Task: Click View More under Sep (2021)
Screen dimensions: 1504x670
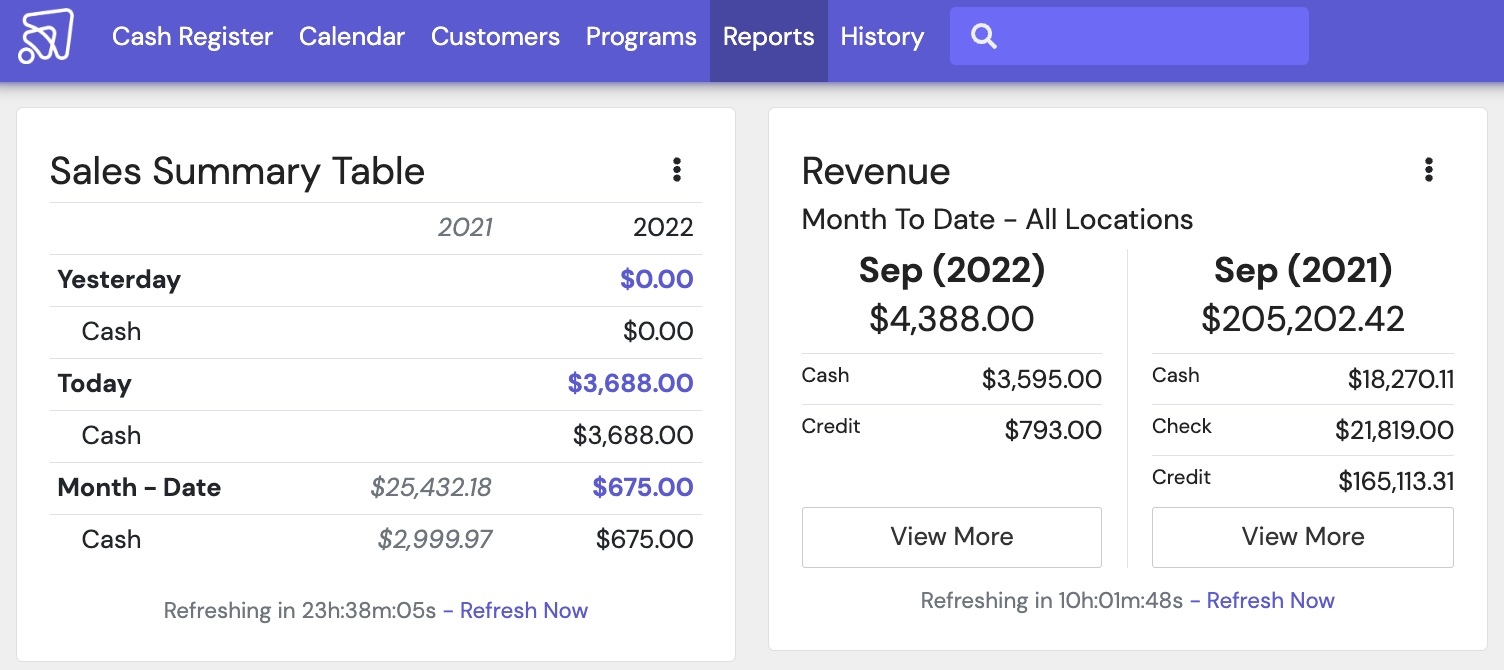Action: tap(1302, 537)
